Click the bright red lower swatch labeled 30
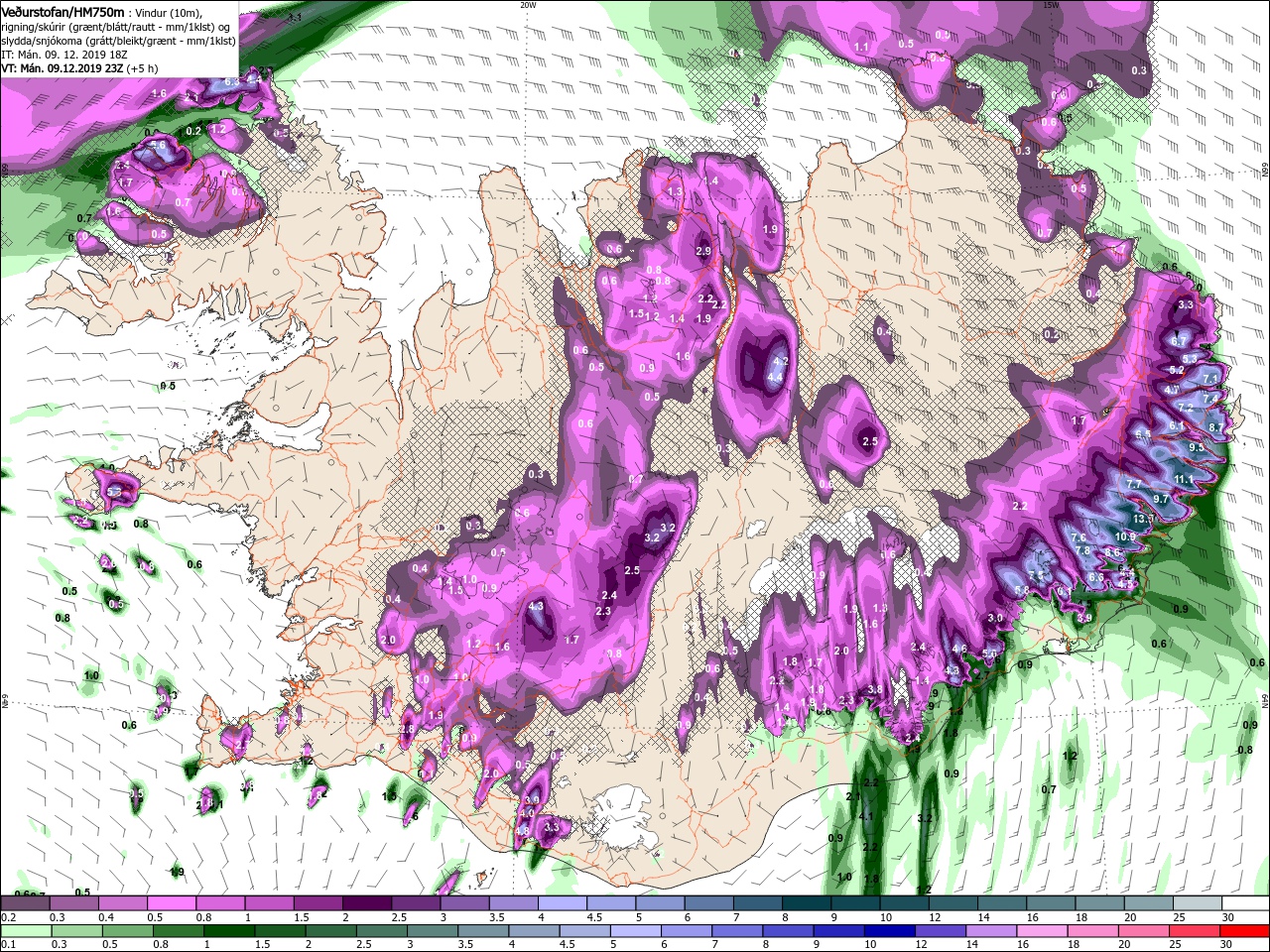The height and width of the screenshot is (952, 1270). point(1244,930)
